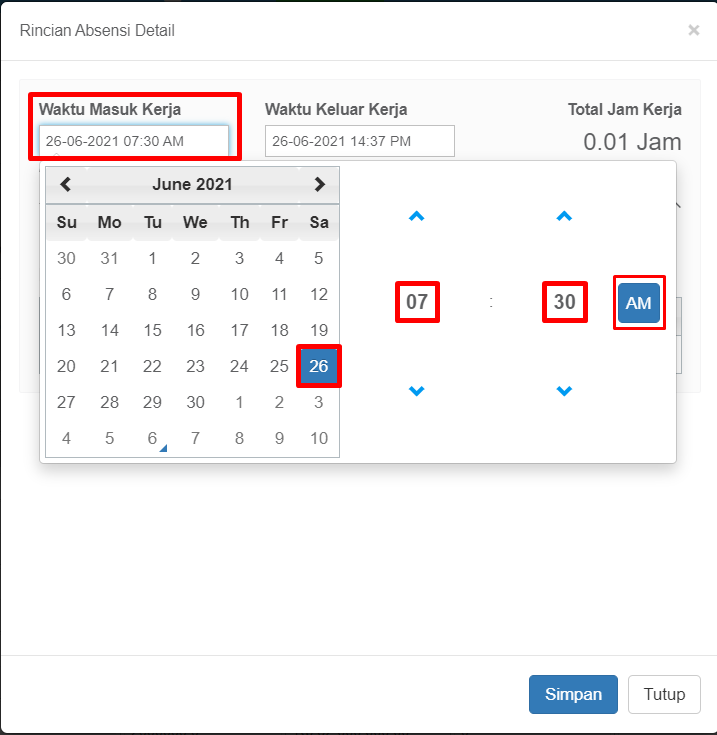Open minute picker showing 30
The height and width of the screenshot is (735, 717).
click(565, 302)
